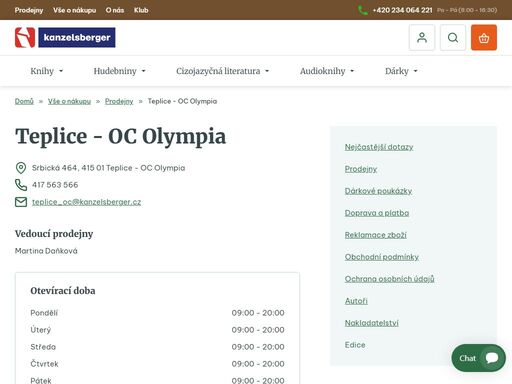Click Otevírací doba heading
The height and width of the screenshot is (384, 512).
[x=63, y=291]
